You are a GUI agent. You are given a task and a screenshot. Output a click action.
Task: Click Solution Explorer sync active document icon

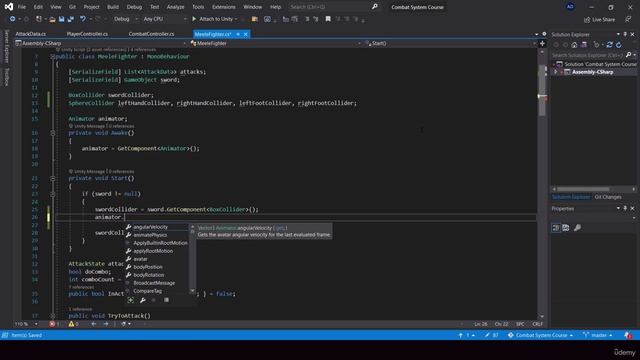pos(609,45)
